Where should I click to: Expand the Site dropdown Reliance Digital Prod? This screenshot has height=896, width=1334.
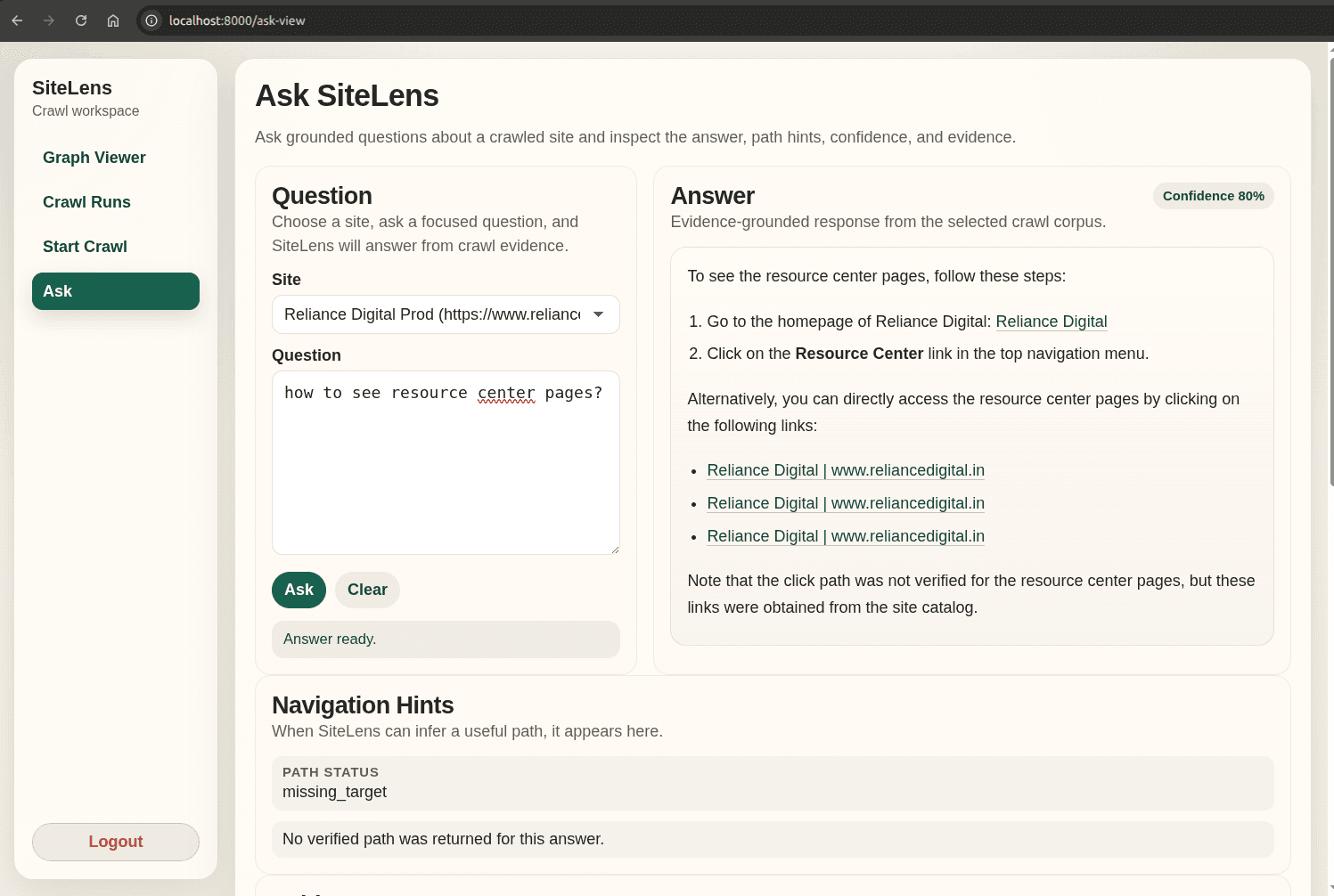tap(446, 314)
